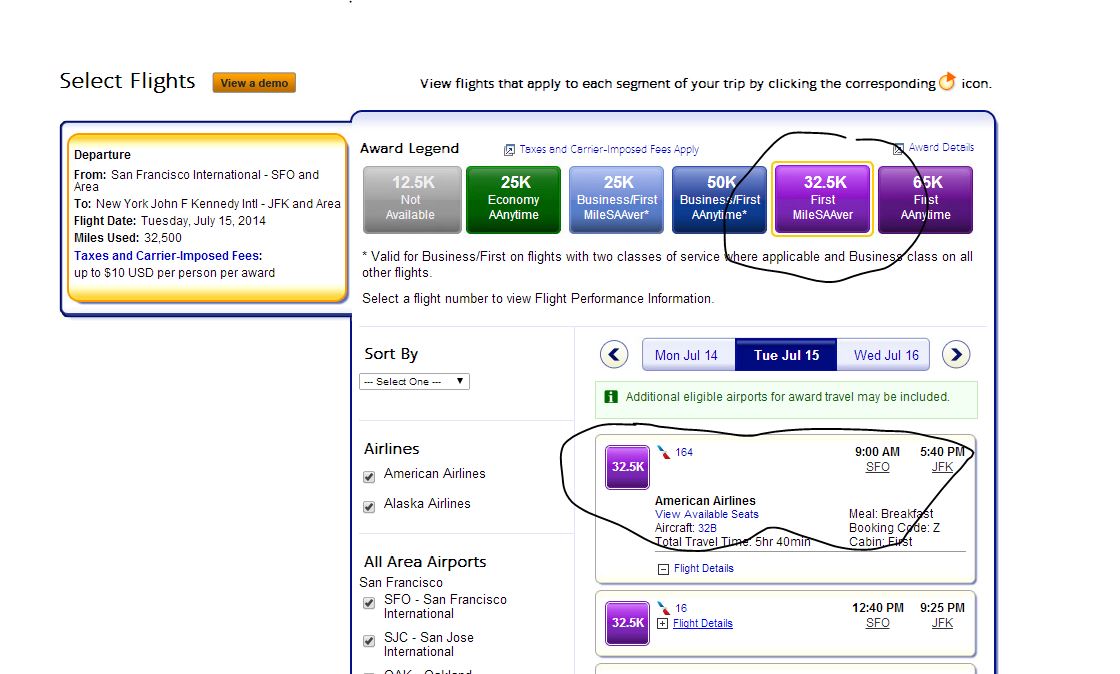The width and height of the screenshot is (1120, 674).
Task: Toggle SFO - San Francisco International checkbox
Action: click(369, 603)
